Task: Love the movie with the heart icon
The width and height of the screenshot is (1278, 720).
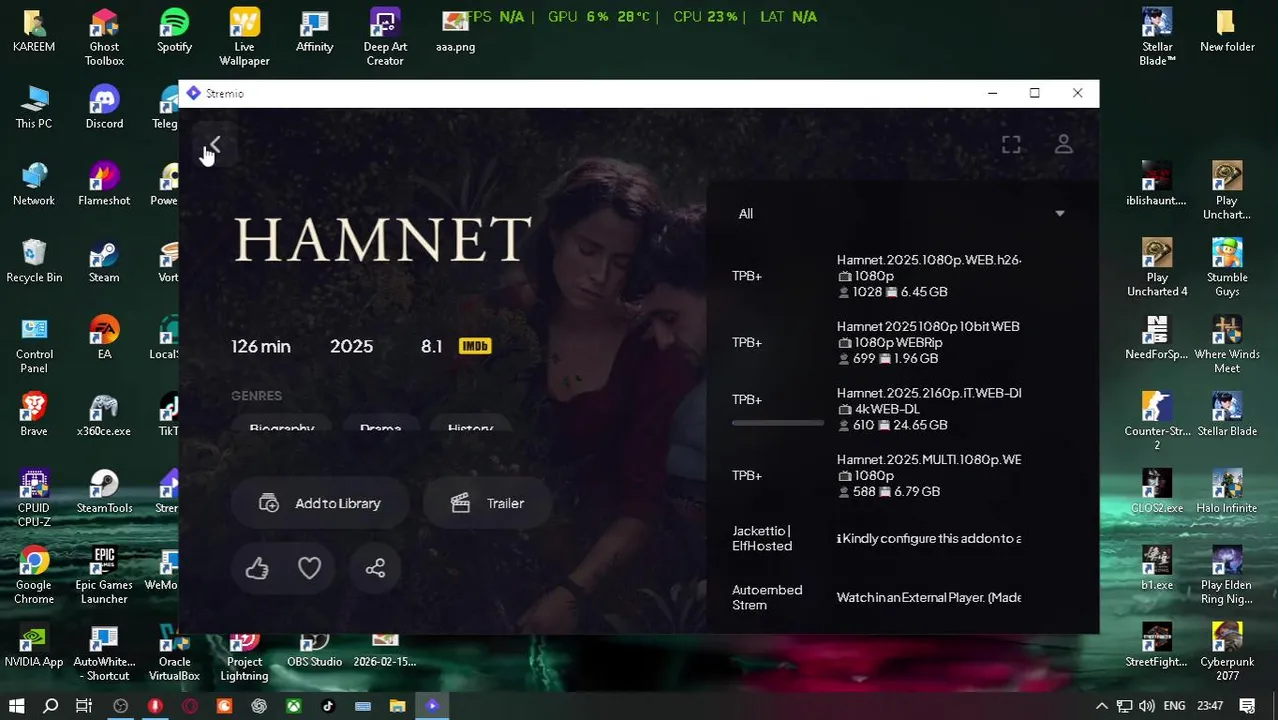Action: 309,568
